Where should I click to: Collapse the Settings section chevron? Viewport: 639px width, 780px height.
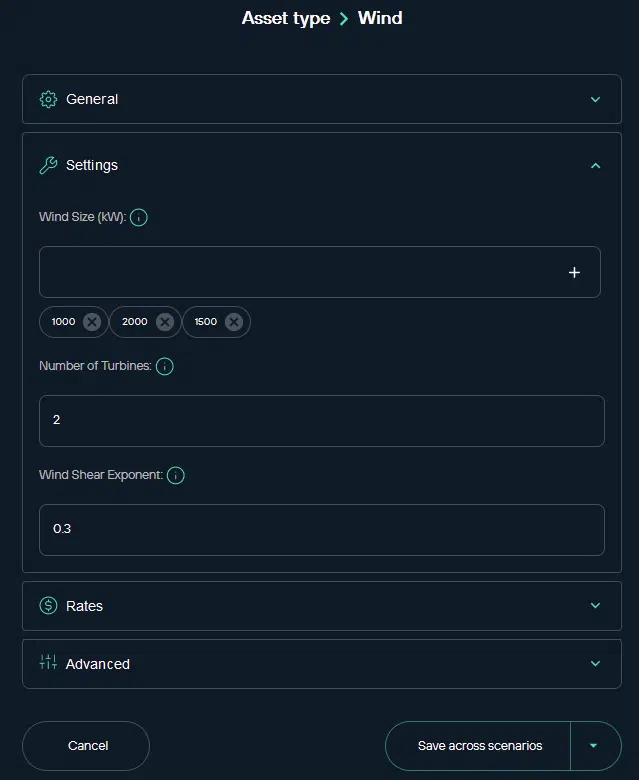click(x=596, y=165)
